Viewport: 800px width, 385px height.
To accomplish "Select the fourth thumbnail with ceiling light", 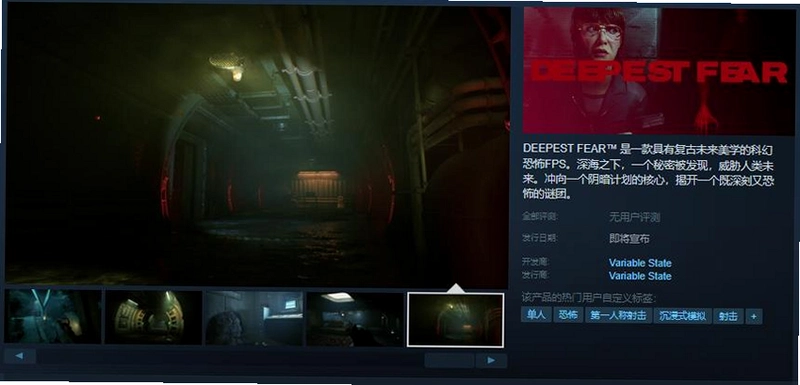I will point(355,319).
